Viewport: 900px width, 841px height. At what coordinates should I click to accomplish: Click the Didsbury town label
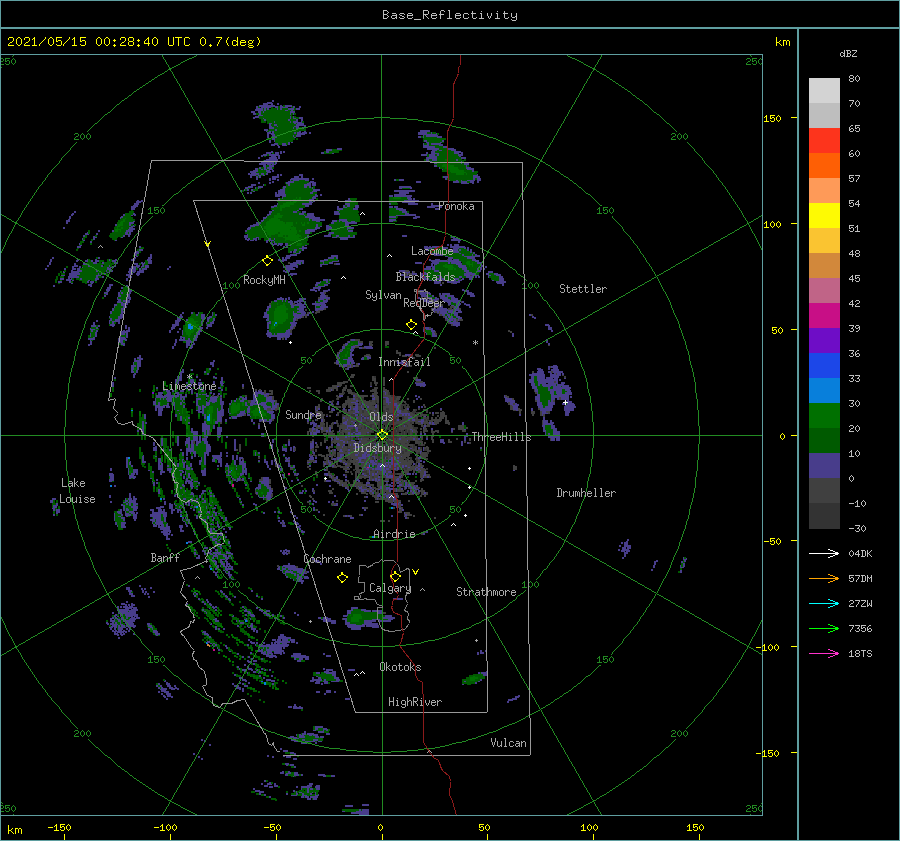pyautogui.click(x=377, y=448)
